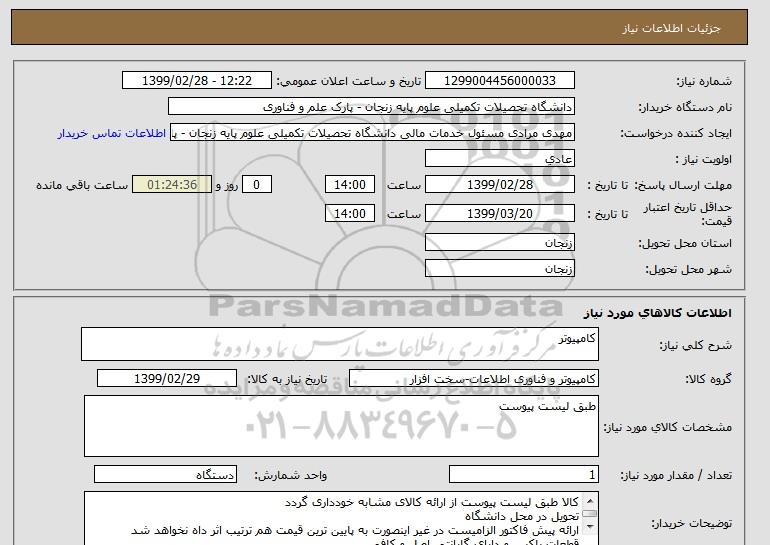
Task: Click label تعداد / مقدار مورد نیاز
Action: coord(676,475)
